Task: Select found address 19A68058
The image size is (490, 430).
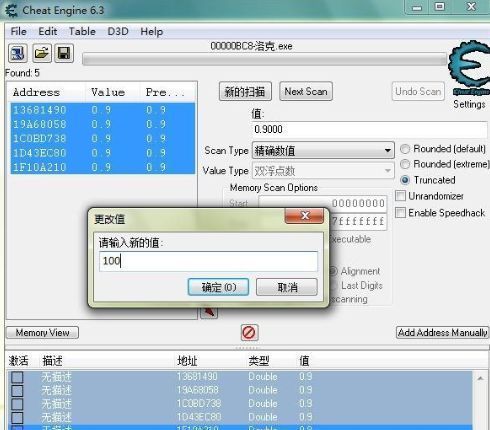Action: (x=103, y=124)
